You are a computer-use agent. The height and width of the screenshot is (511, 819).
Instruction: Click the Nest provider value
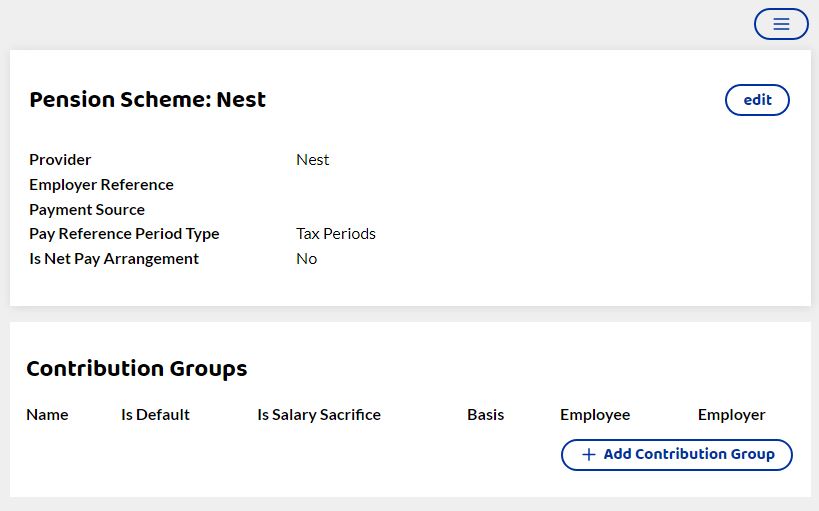coord(313,160)
